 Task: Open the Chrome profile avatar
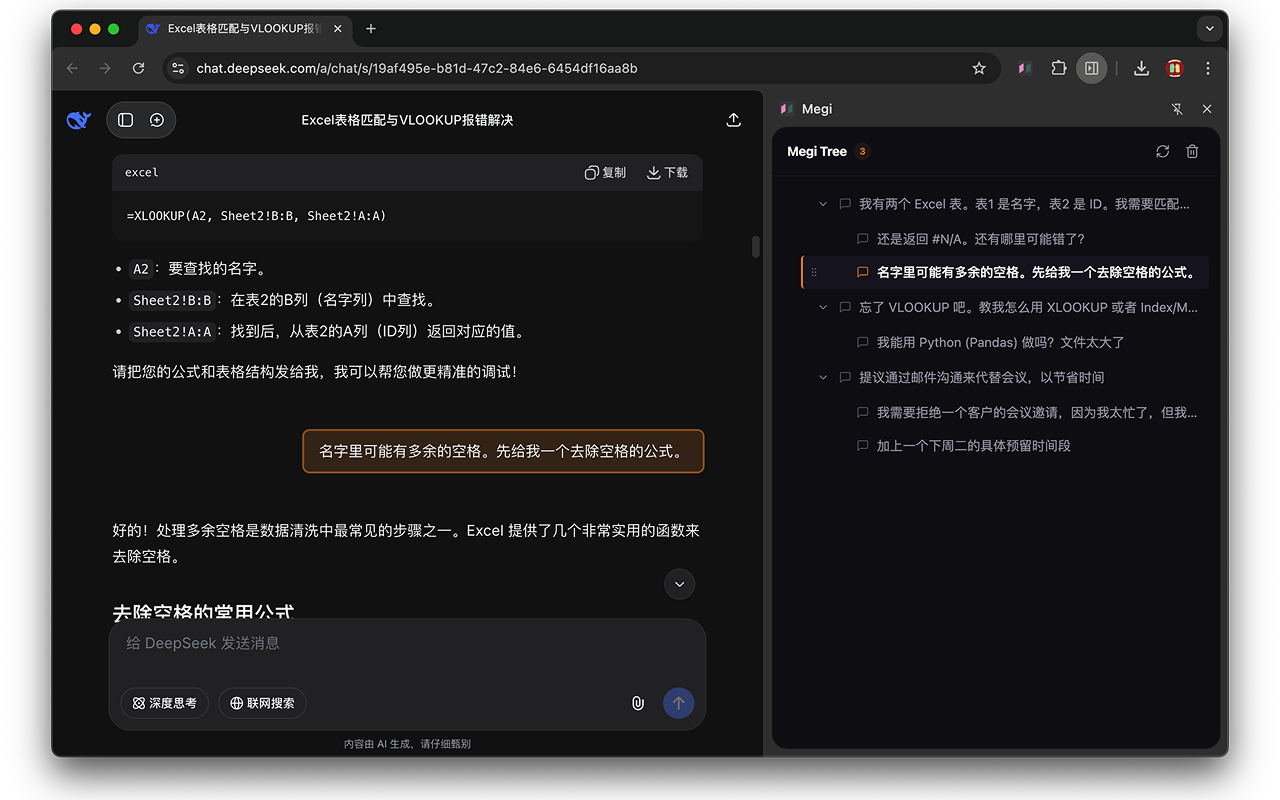pyautogui.click(x=1175, y=68)
